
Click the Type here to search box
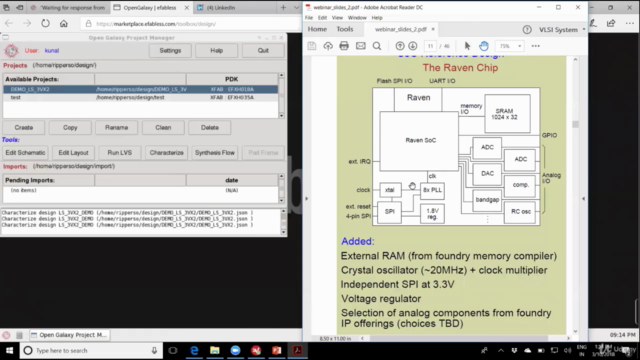pyautogui.click(x=92, y=350)
